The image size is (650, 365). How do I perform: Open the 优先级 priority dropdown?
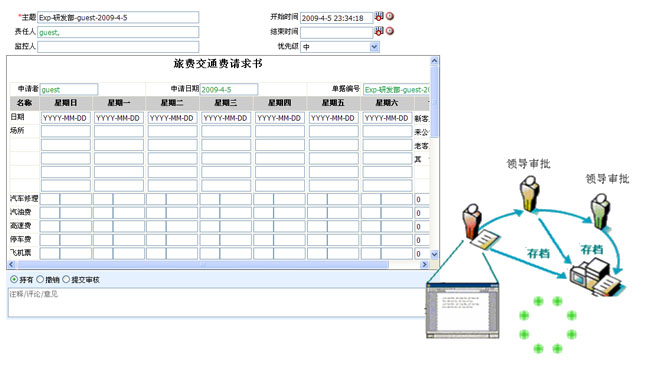tap(340, 47)
